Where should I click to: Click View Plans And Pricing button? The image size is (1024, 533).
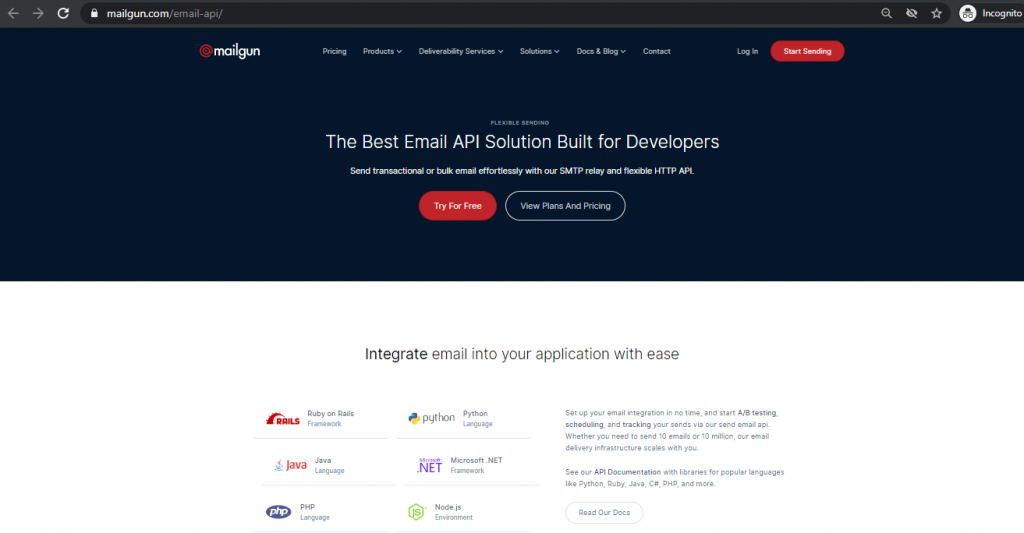tap(565, 206)
